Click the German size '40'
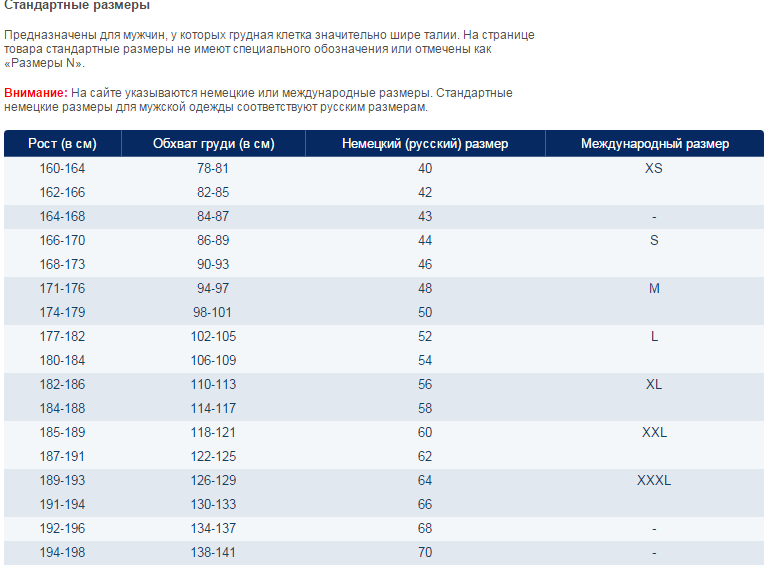The image size is (770, 567). click(x=425, y=168)
